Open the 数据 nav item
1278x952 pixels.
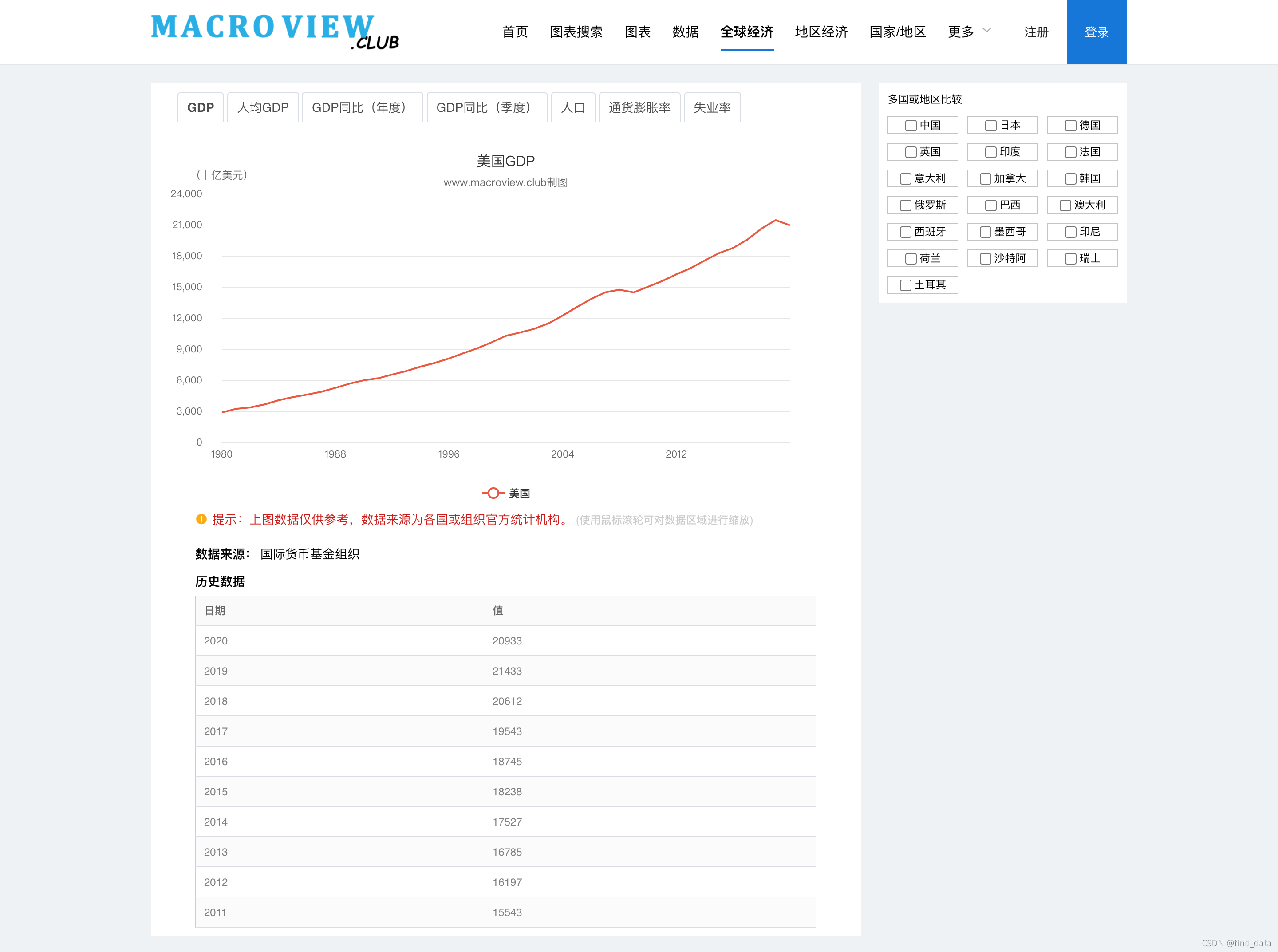click(686, 32)
